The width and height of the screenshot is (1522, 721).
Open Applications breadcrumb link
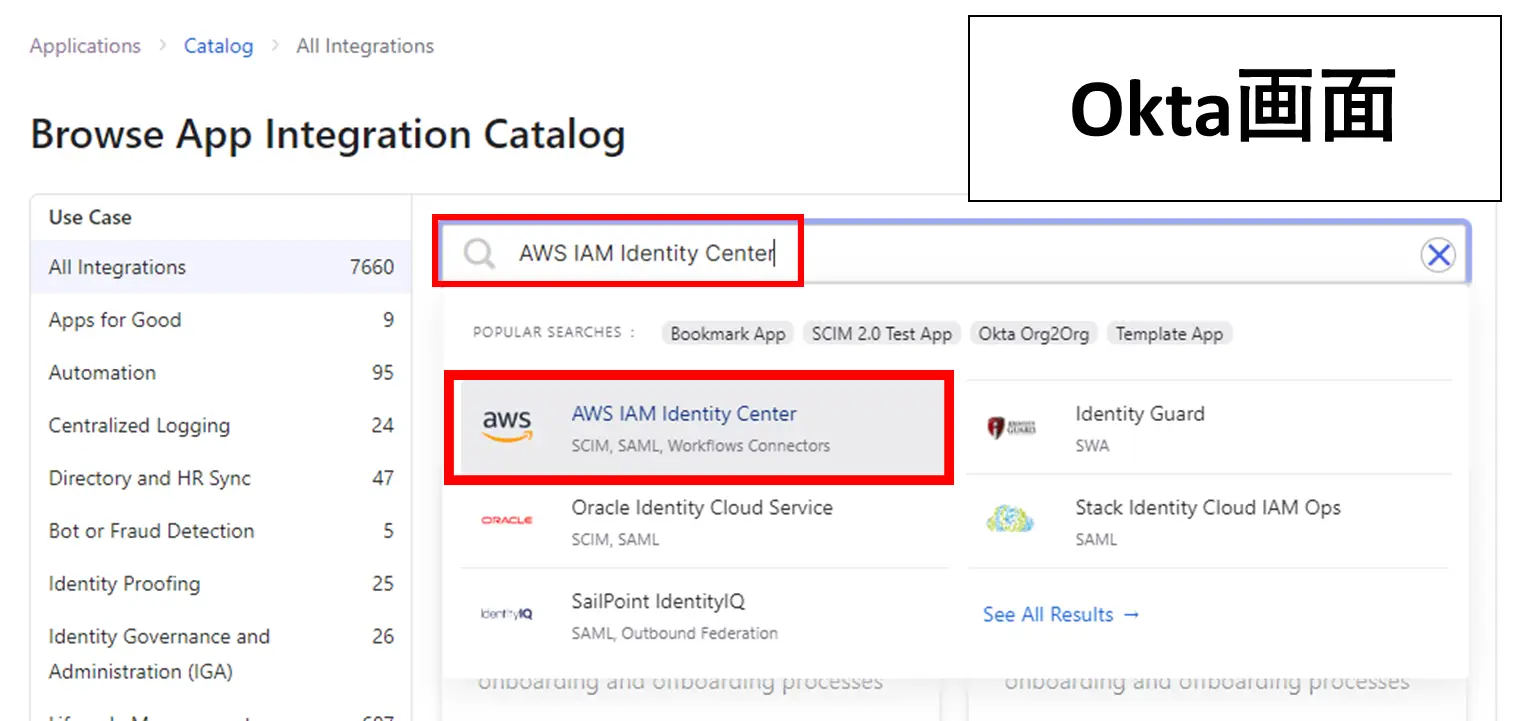click(85, 46)
